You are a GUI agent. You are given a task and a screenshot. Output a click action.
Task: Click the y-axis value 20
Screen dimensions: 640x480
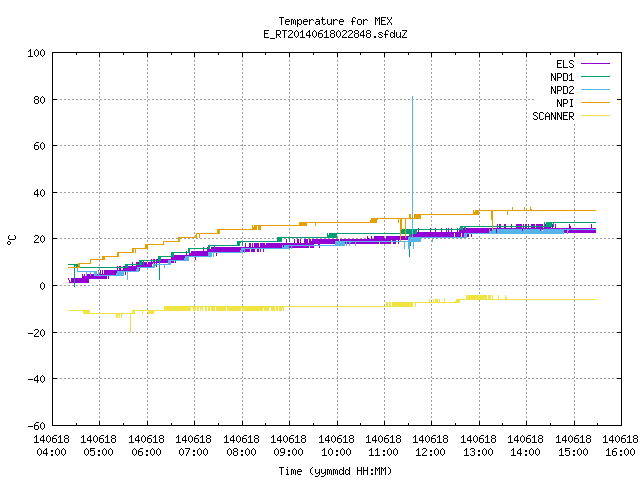[x=39, y=239]
